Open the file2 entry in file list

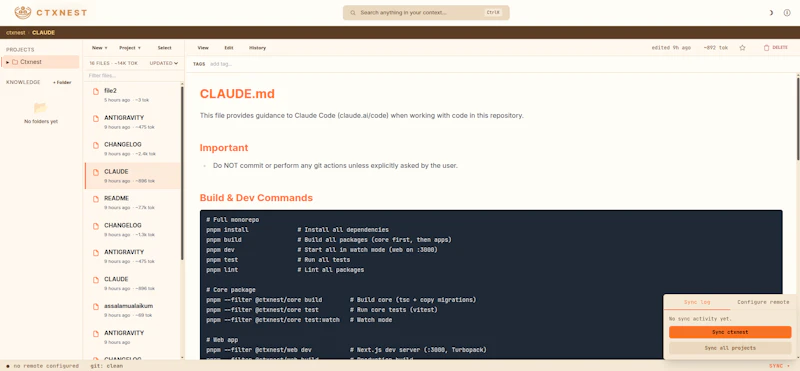[132, 94]
